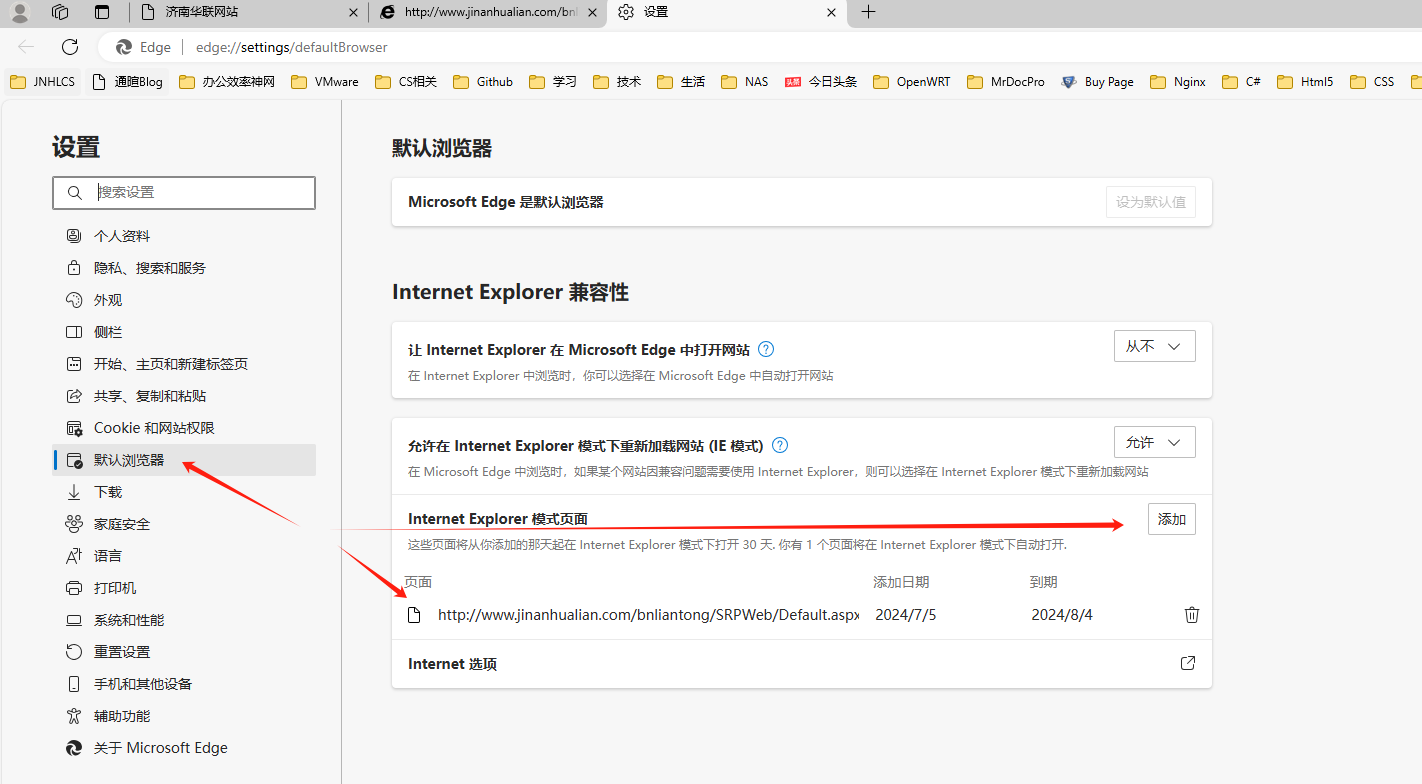
Task: Click the 搜索设置 search box
Action: tap(184, 193)
